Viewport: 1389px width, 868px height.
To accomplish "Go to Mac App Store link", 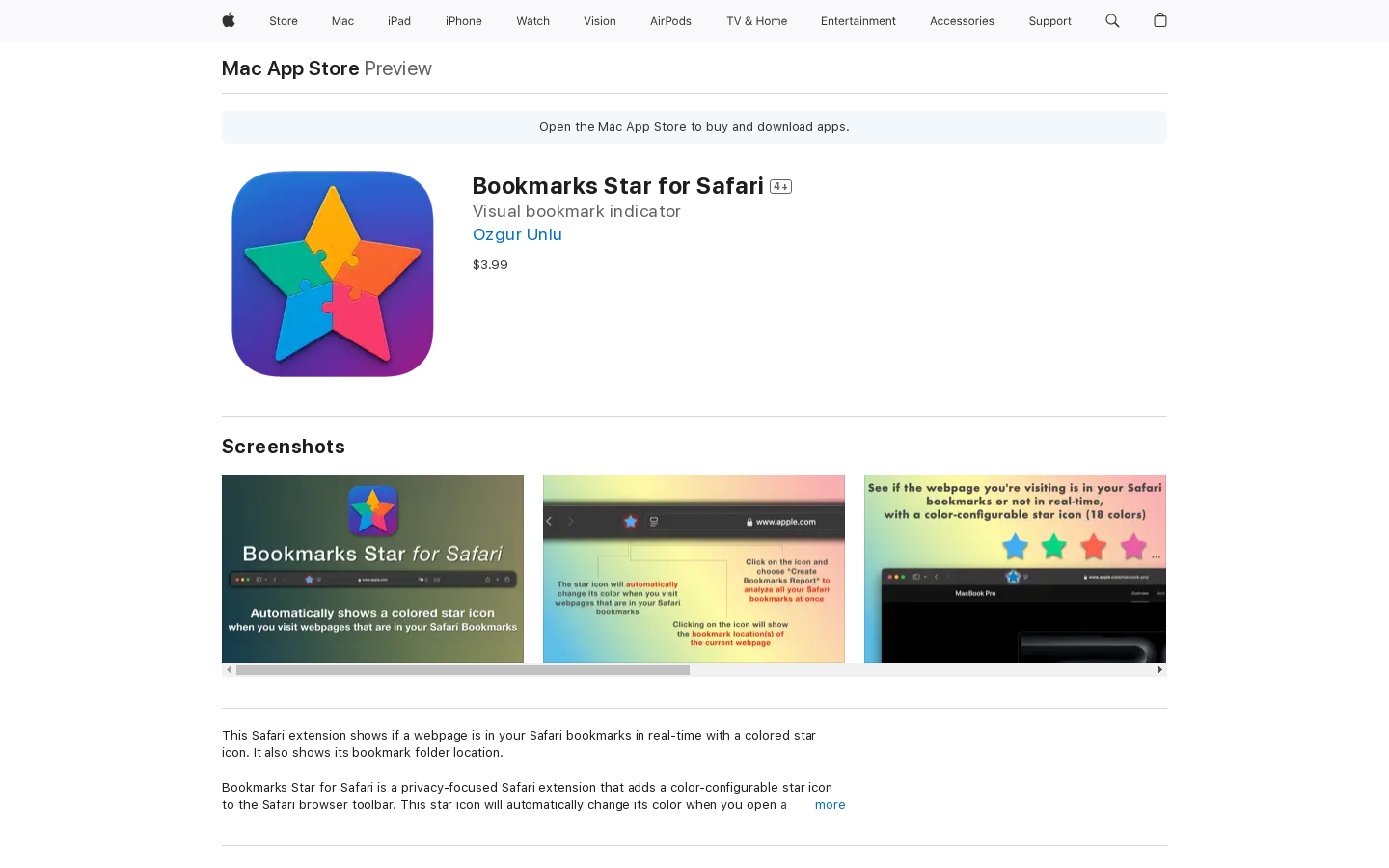I will (x=290, y=68).
